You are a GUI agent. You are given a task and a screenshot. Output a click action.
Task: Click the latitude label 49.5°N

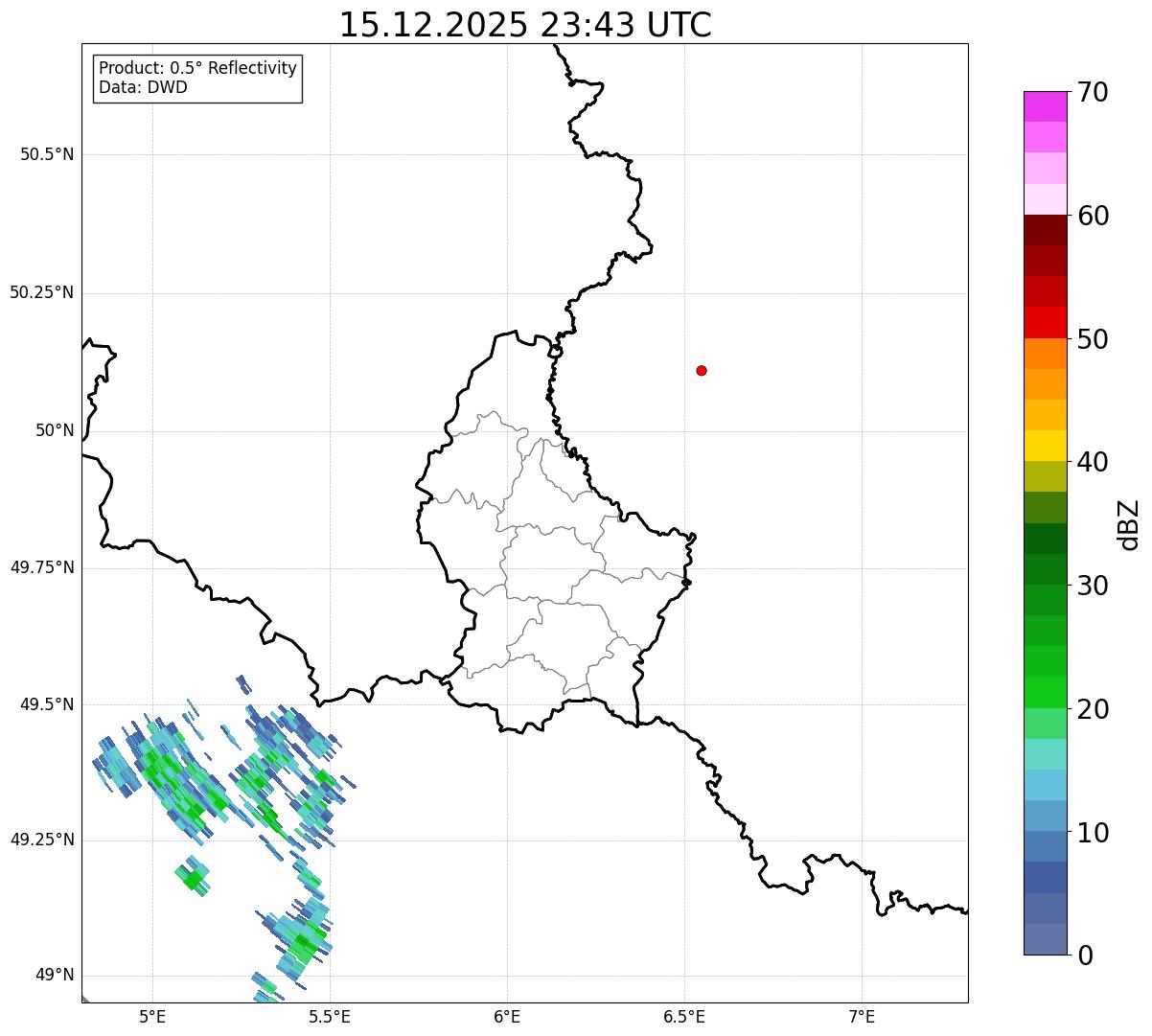pos(47,704)
